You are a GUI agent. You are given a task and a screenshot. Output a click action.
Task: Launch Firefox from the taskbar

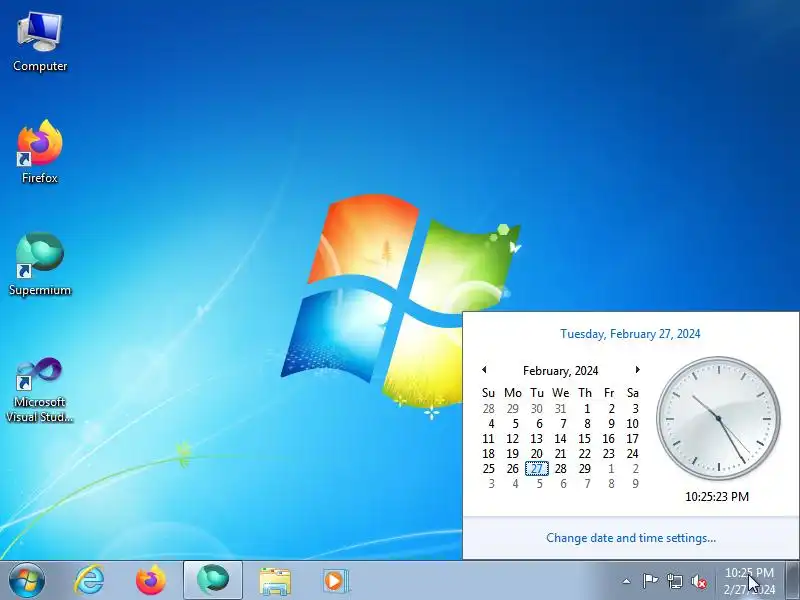click(x=151, y=580)
